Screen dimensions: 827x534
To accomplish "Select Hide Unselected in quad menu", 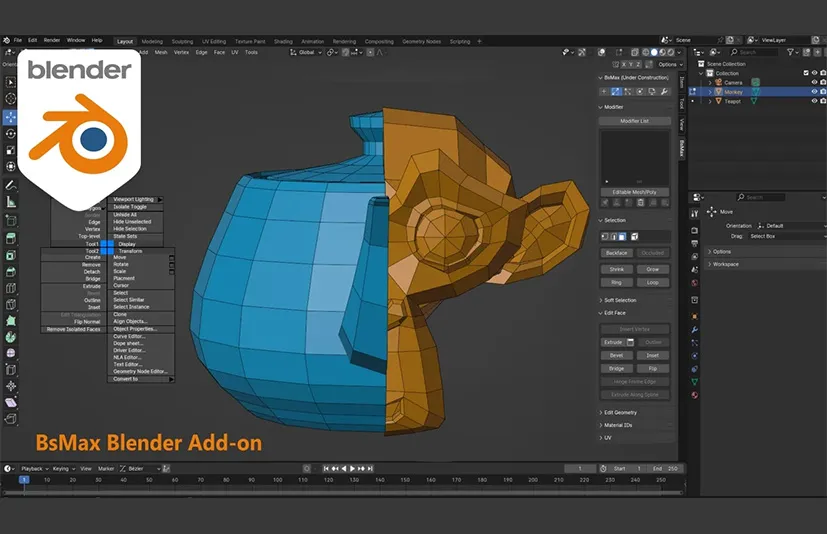I will pyautogui.click(x=132, y=222).
